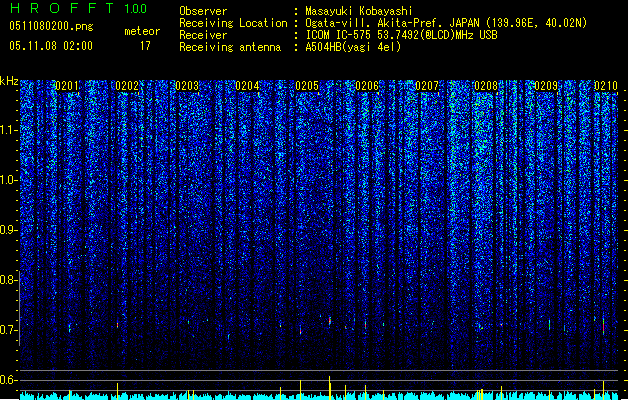Click the red meteor echo near 0210

click(x=603, y=326)
